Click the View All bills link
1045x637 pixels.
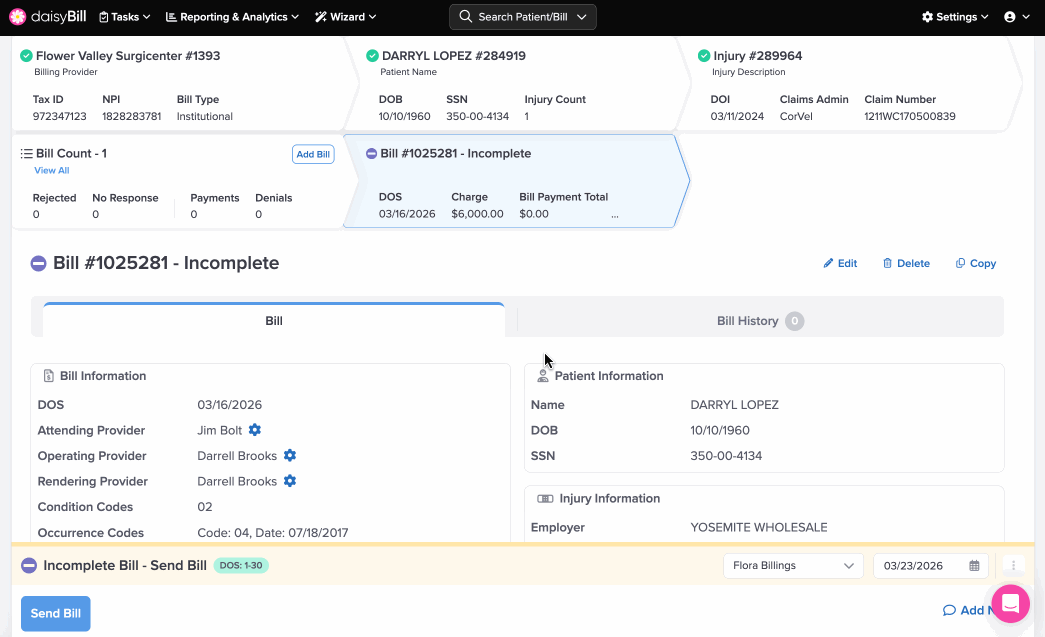tap(52, 171)
